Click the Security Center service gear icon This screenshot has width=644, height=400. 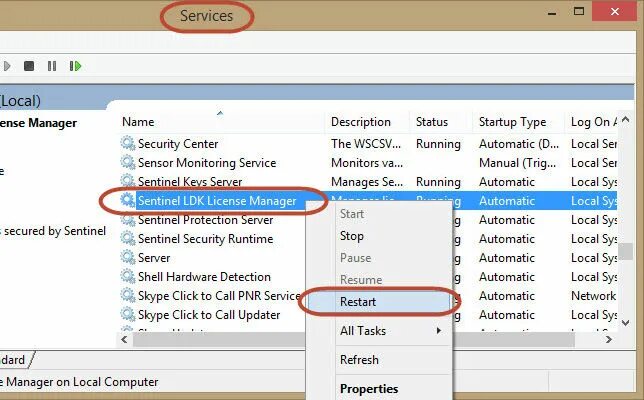128,144
